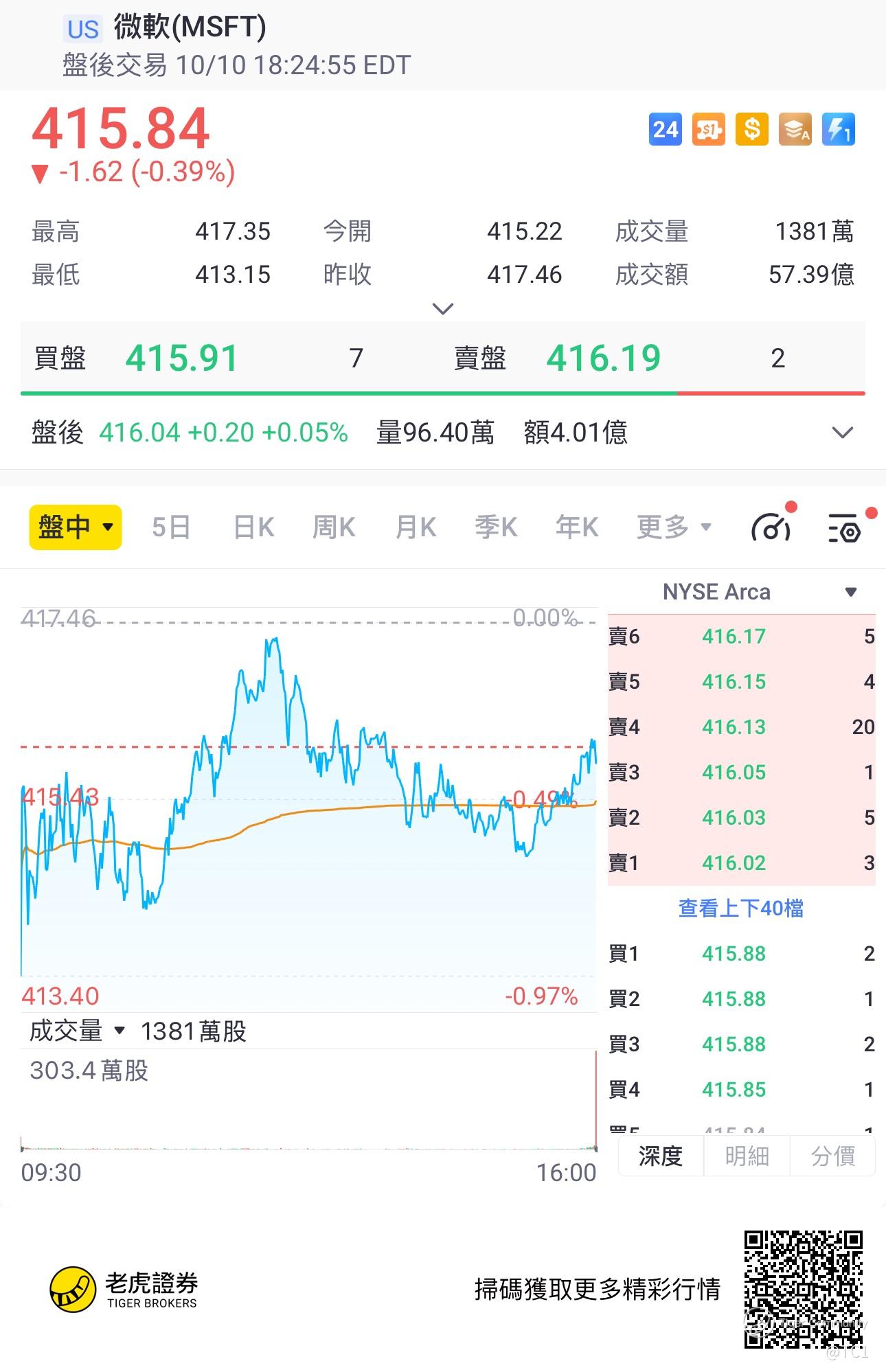The width and height of the screenshot is (886, 1372).
Task: Tap the 微軟(MSFT) stock title
Action: point(190,27)
